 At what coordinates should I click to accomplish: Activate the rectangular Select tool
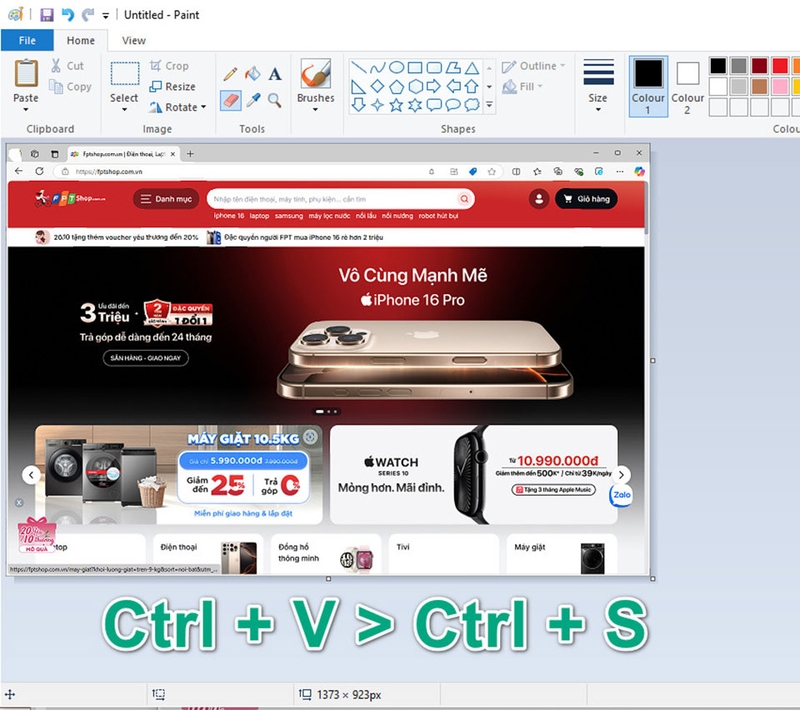click(x=124, y=74)
